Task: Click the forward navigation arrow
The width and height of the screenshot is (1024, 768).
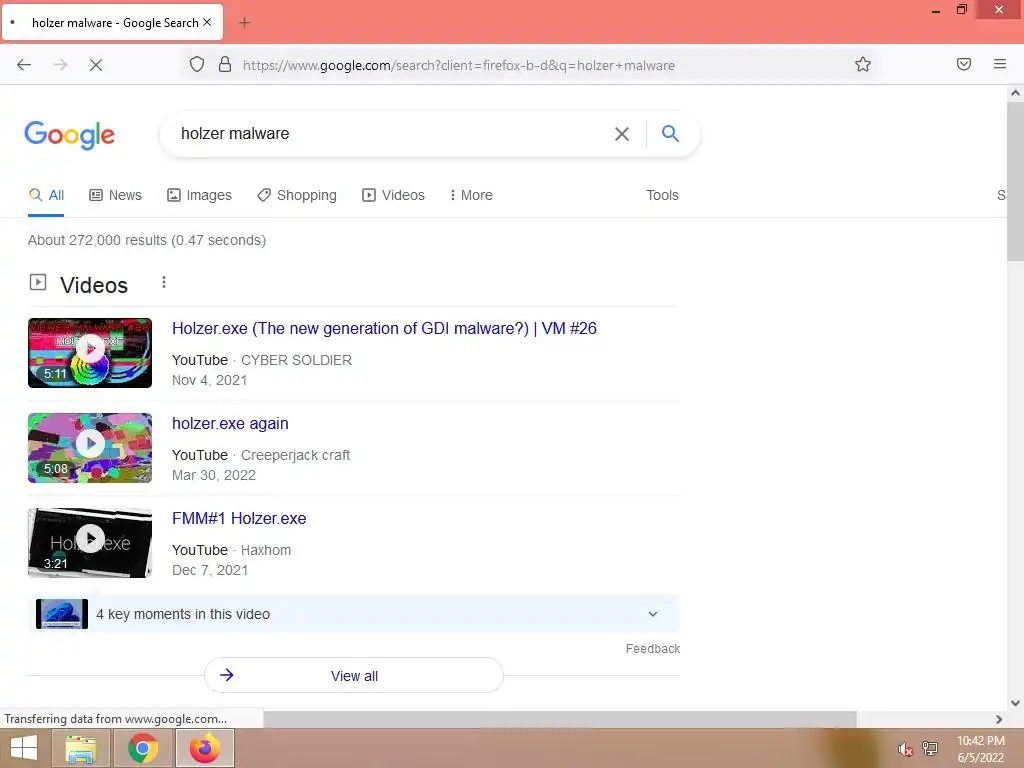Action: [x=60, y=65]
